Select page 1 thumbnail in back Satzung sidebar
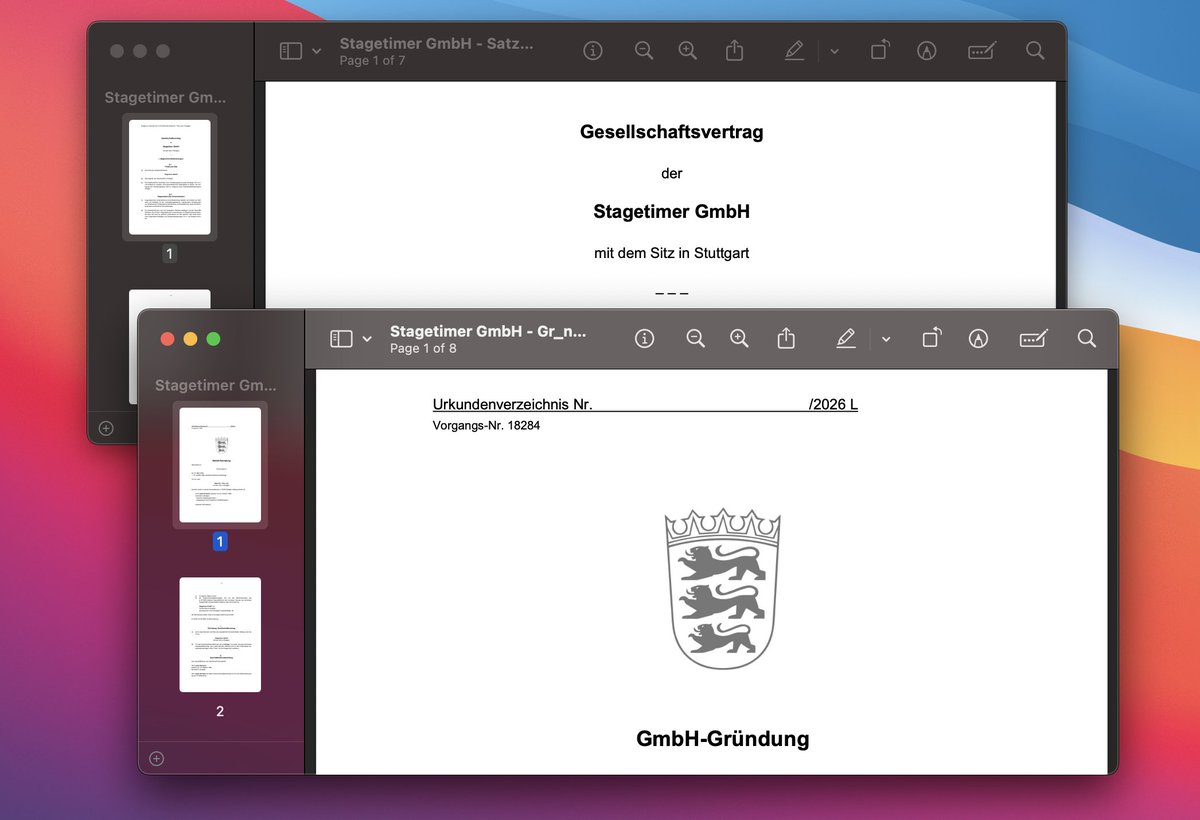1200x820 pixels. tap(170, 177)
